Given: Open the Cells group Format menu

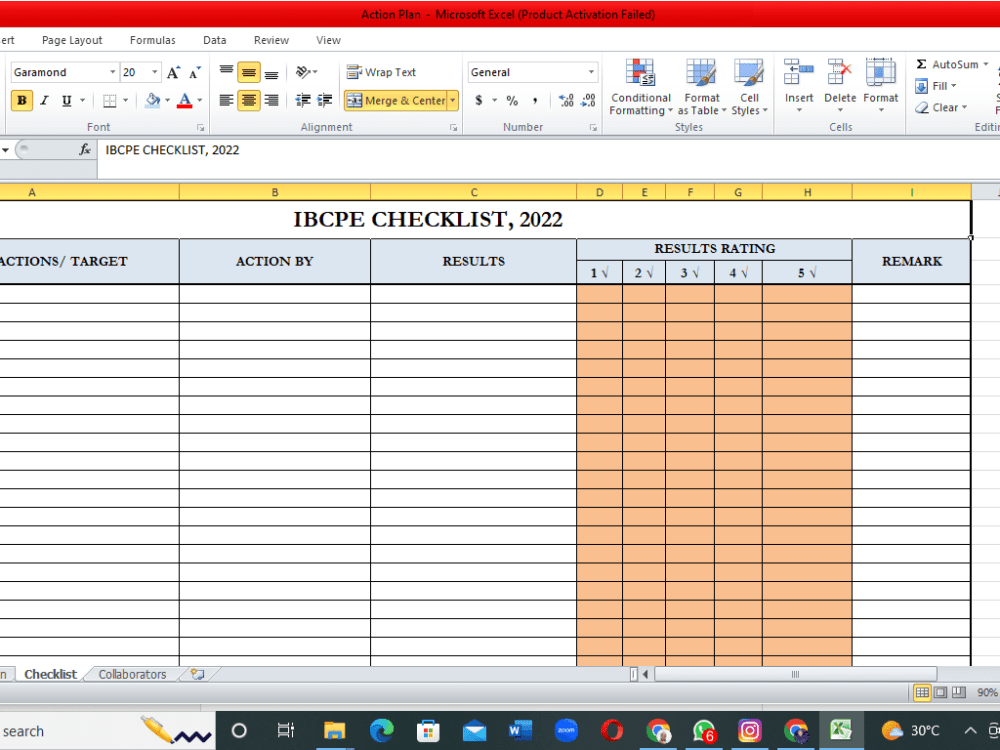Looking at the screenshot, I should [881, 87].
